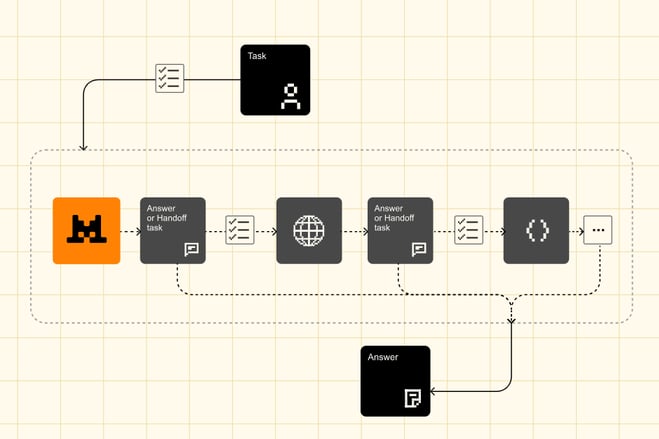Click the second Answer or Handoff task block

pos(400,231)
